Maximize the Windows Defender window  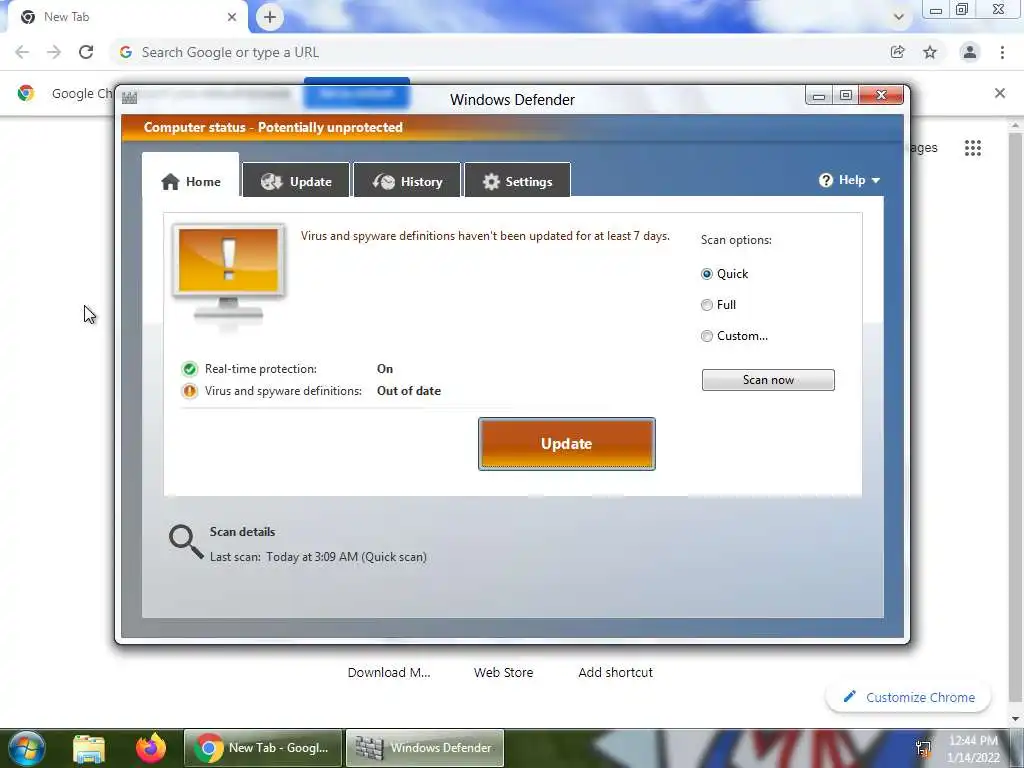click(x=846, y=95)
